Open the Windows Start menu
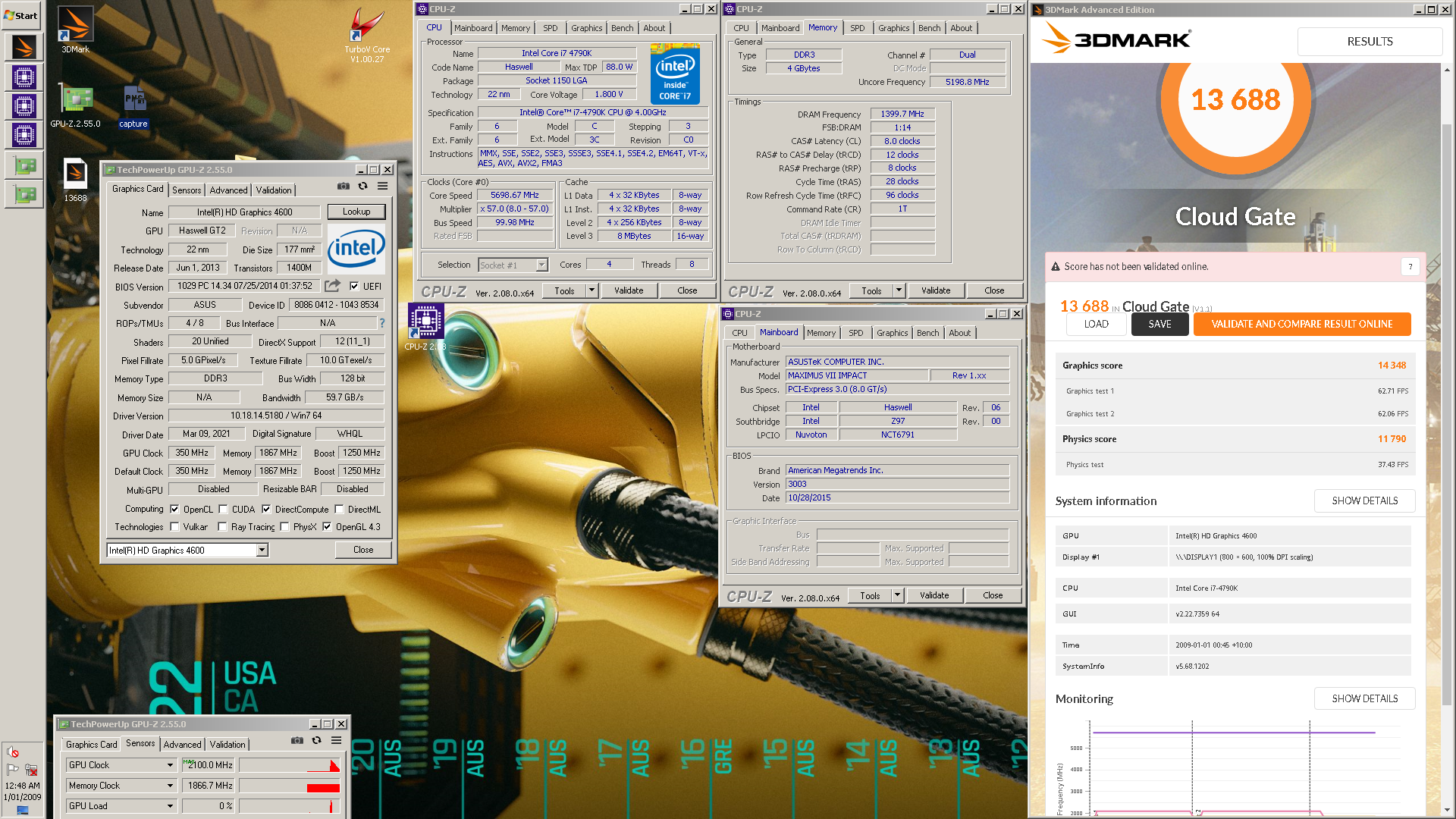 click(21, 15)
